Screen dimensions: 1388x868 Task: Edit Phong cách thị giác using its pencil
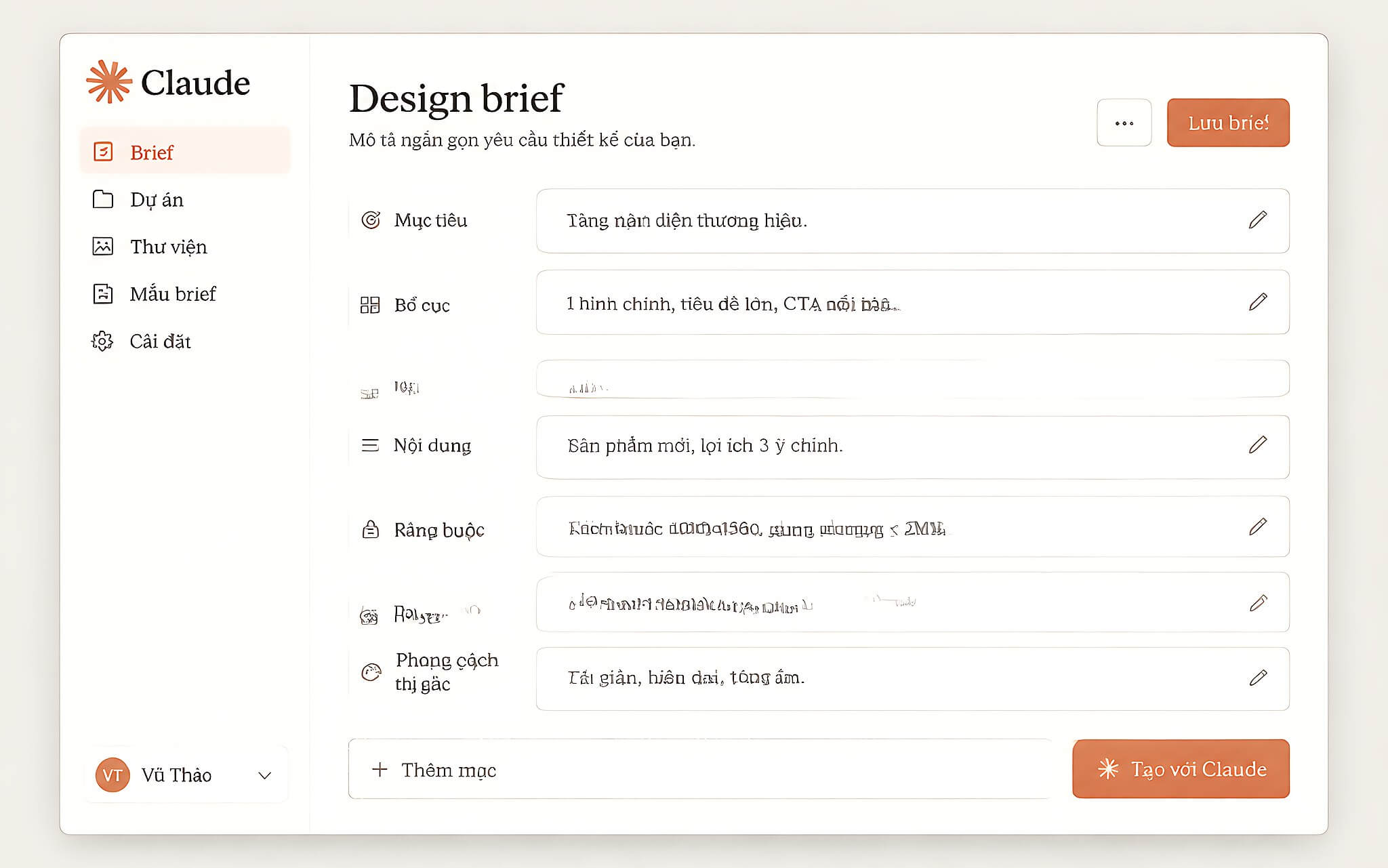tap(1258, 678)
